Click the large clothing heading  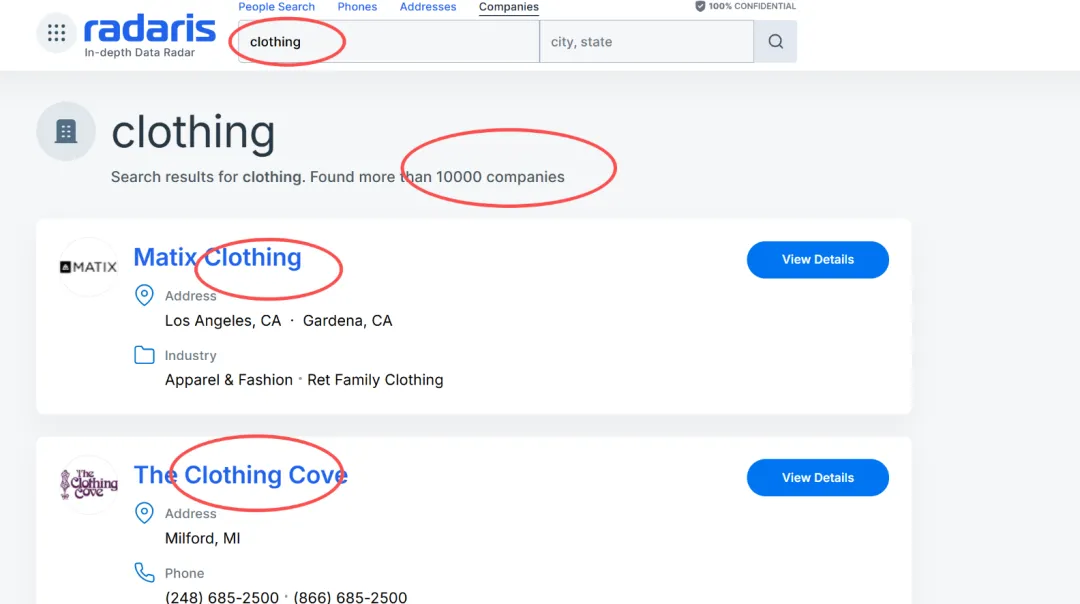pos(194,132)
